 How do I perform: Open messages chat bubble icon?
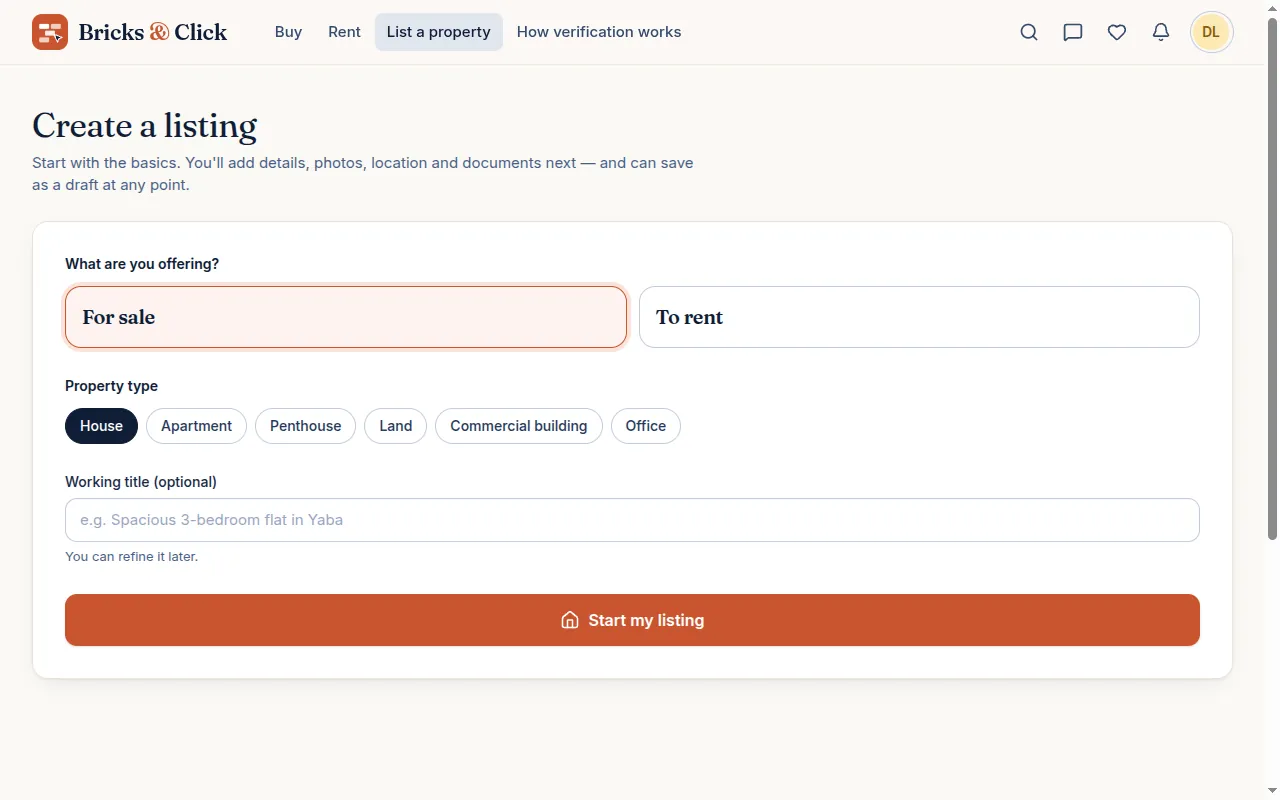click(x=1073, y=32)
